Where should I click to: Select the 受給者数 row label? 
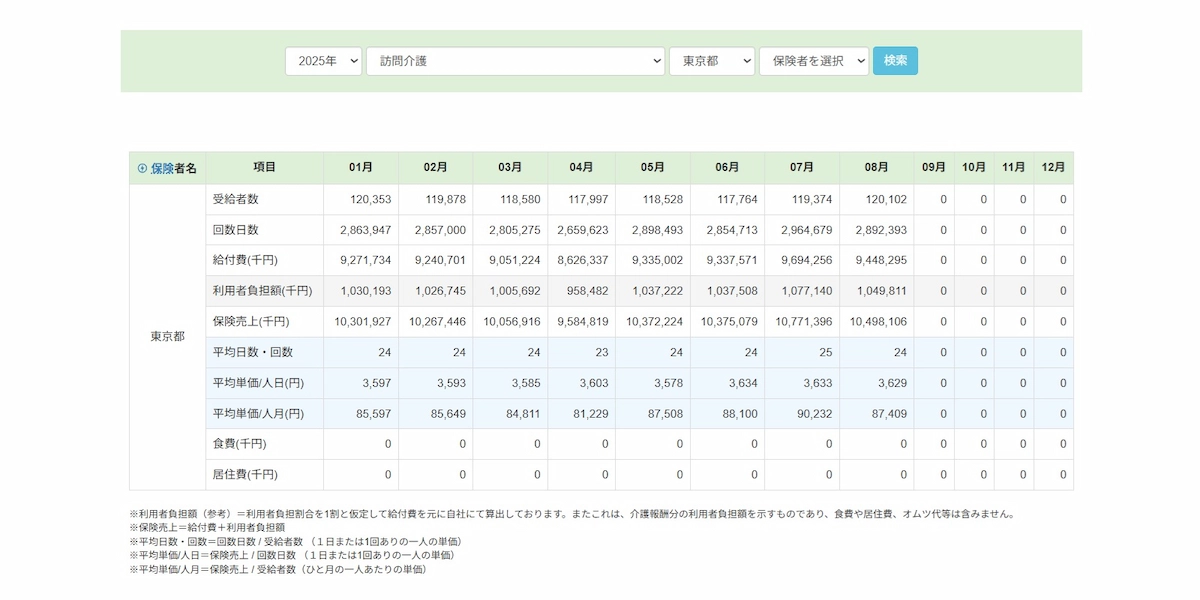click(x=236, y=199)
